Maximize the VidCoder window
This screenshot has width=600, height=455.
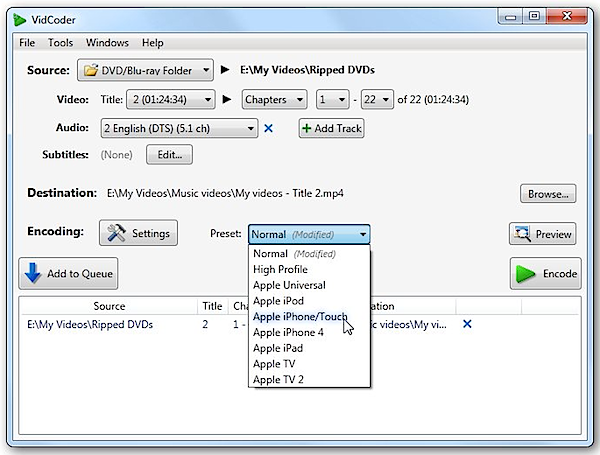[534, 16]
